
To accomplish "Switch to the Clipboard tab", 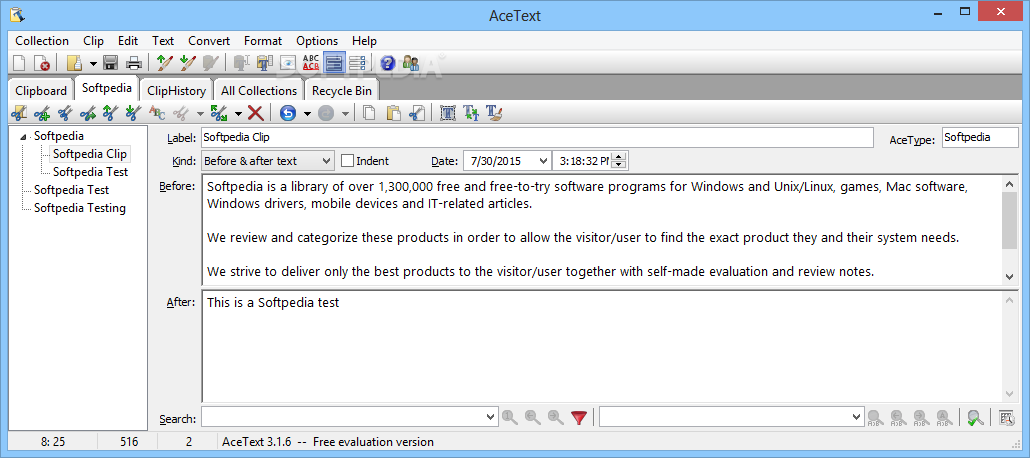I will 41,91.
